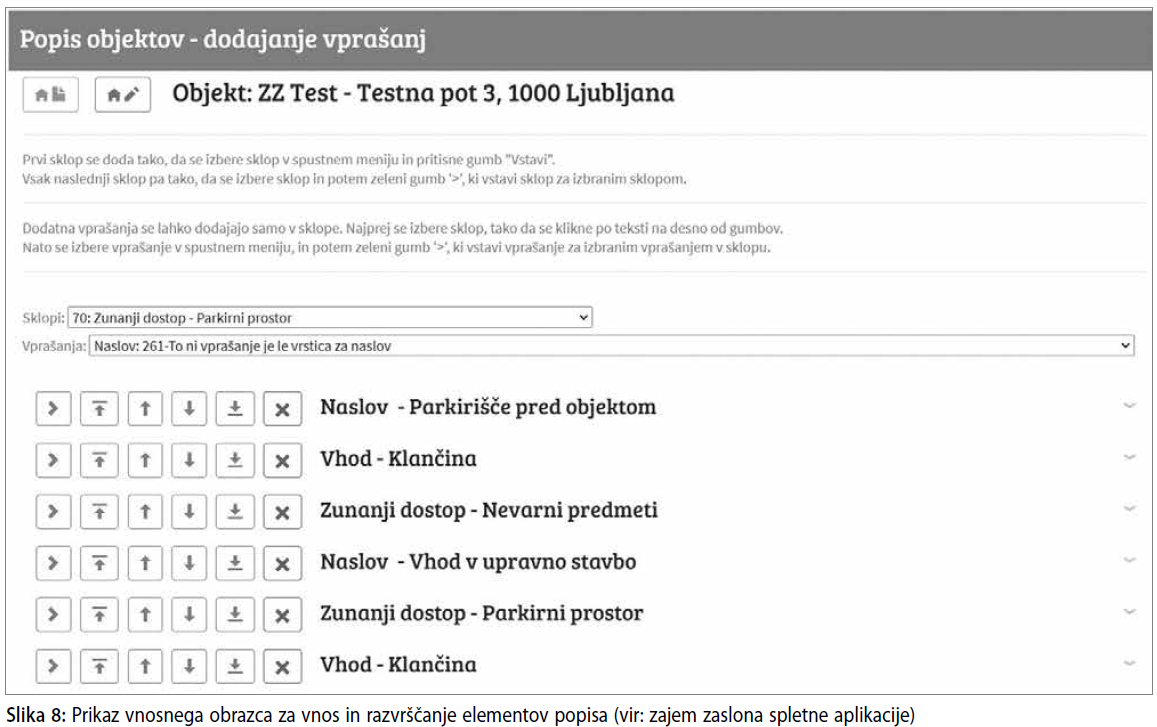Expand last 'Vhod - Klančina' chevron
Screen dimensions: 1157x727
pyautogui.click(x=1129, y=663)
